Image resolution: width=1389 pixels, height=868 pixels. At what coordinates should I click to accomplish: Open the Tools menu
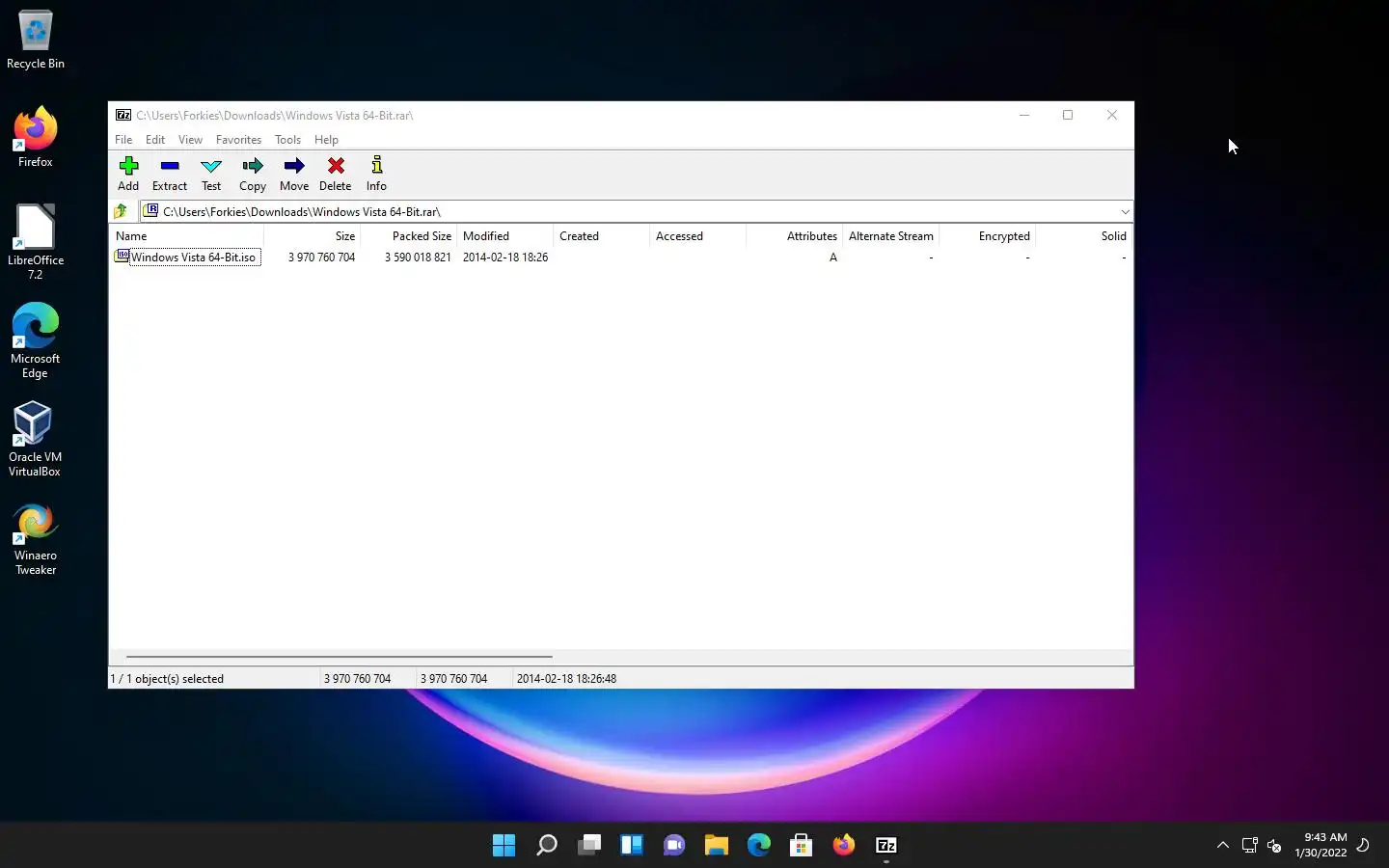coord(287,140)
